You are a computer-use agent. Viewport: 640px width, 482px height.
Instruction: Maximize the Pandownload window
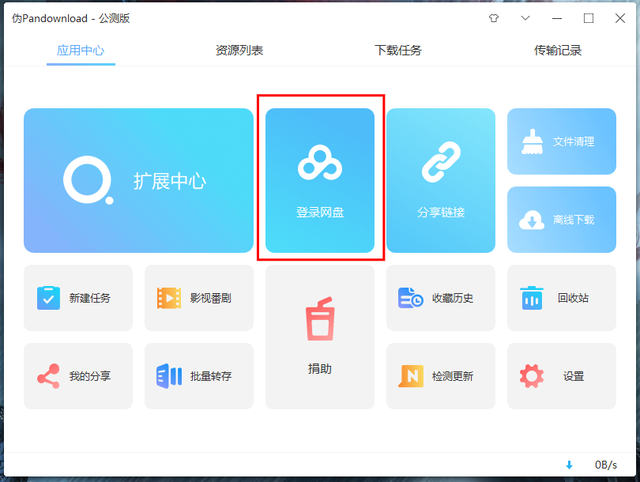pyautogui.click(x=589, y=18)
